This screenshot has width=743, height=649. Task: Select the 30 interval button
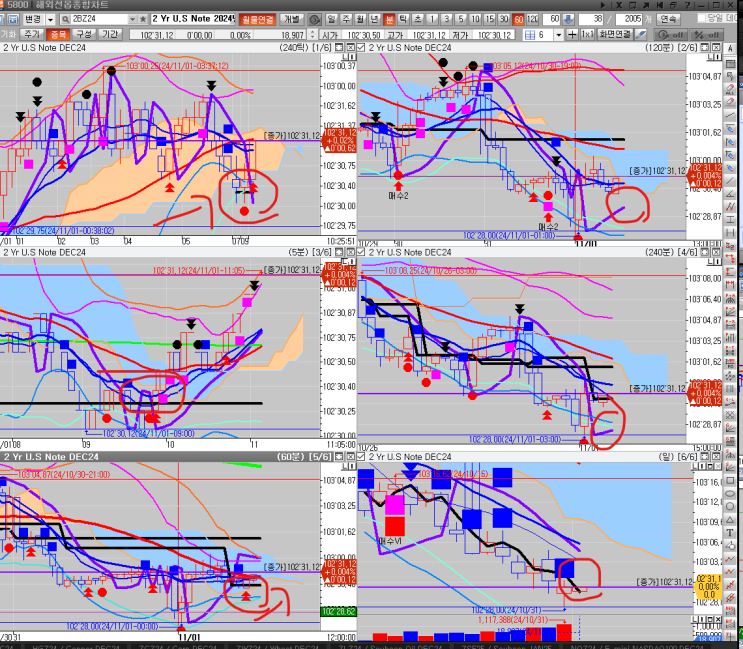[504, 19]
